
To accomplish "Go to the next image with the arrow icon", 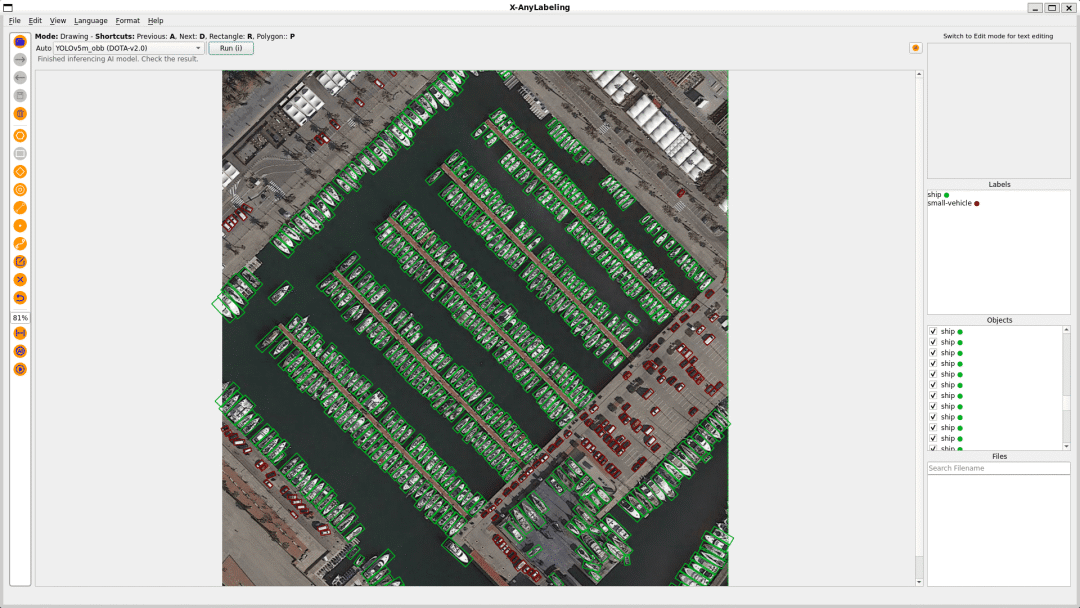I will coord(20,60).
